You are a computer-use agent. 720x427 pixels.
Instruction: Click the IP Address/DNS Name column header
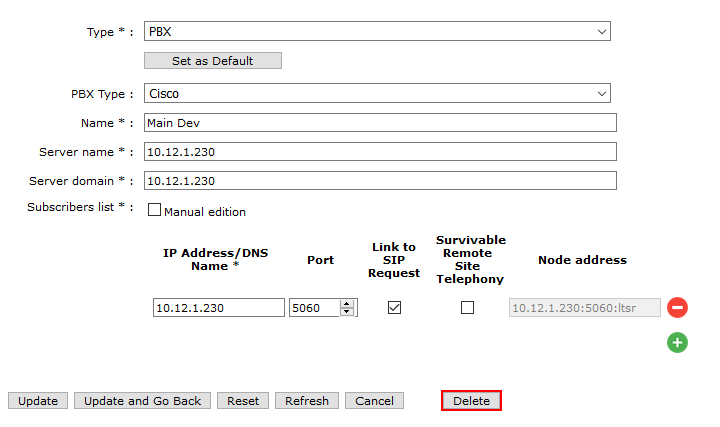coord(215,259)
